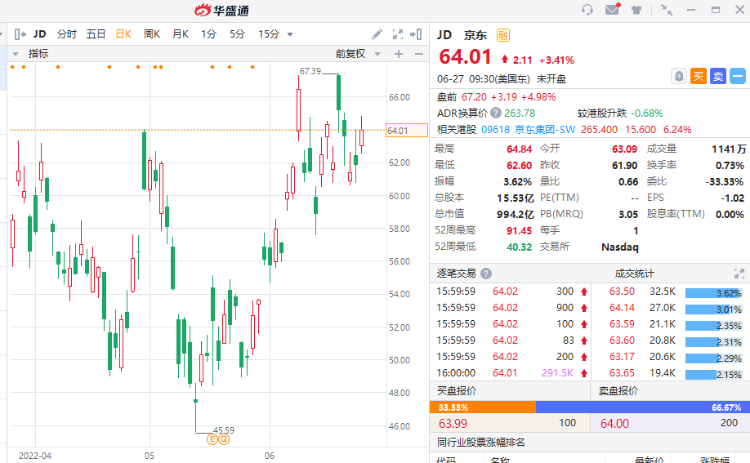Image resolution: width=750 pixels, height=463 pixels.
Task: Open 逐笔交易 help question mark
Action: point(486,274)
